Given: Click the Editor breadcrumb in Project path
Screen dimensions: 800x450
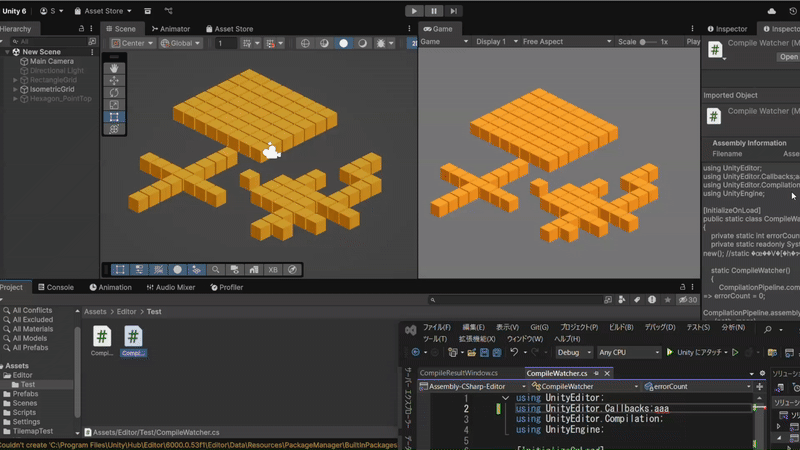Looking at the screenshot, I should point(126,312).
